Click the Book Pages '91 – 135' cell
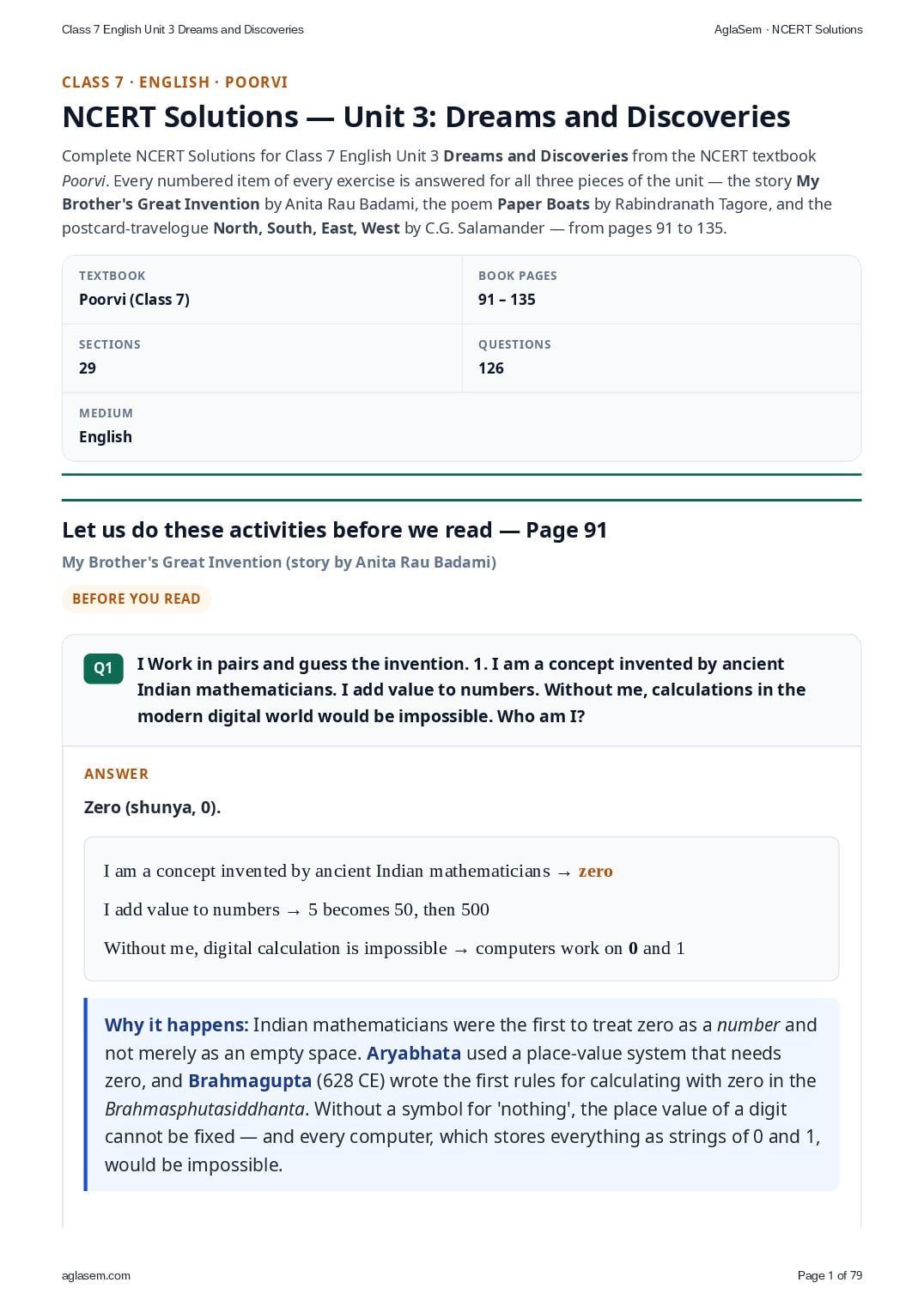Viewport: 924px width, 1307px height. pos(661,289)
